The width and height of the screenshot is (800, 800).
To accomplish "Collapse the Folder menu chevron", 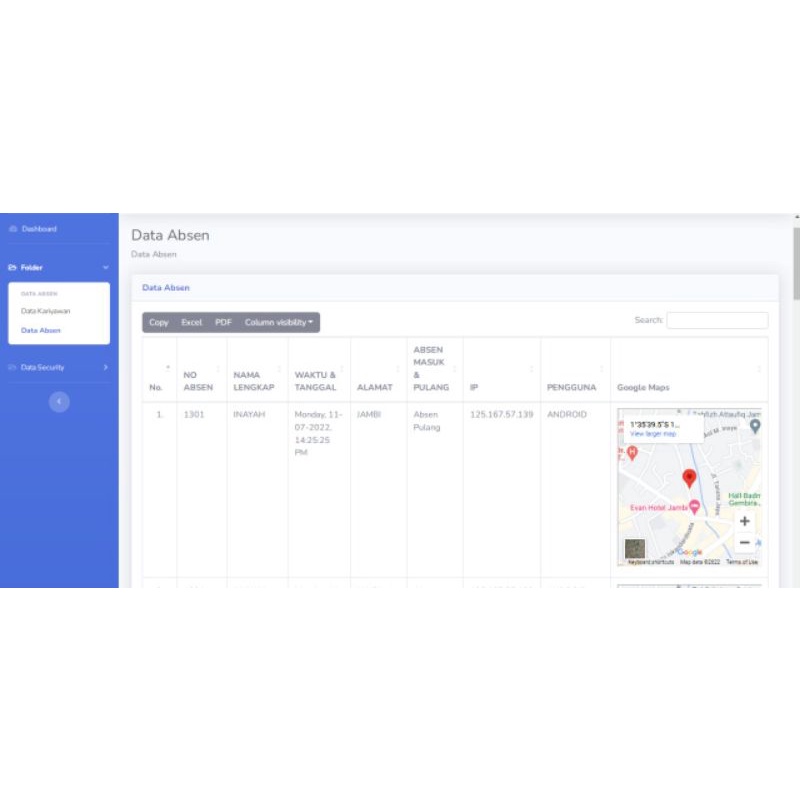I will point(105,267).
